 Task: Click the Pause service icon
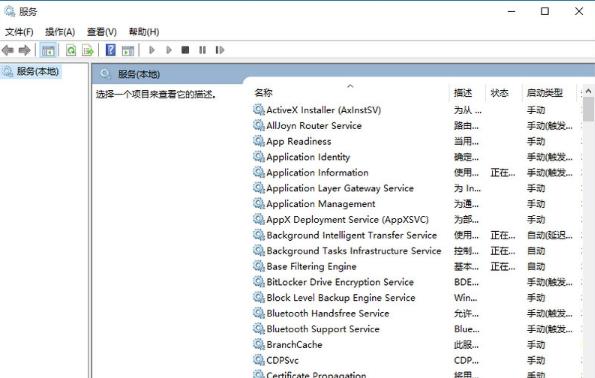coord(203,50)
